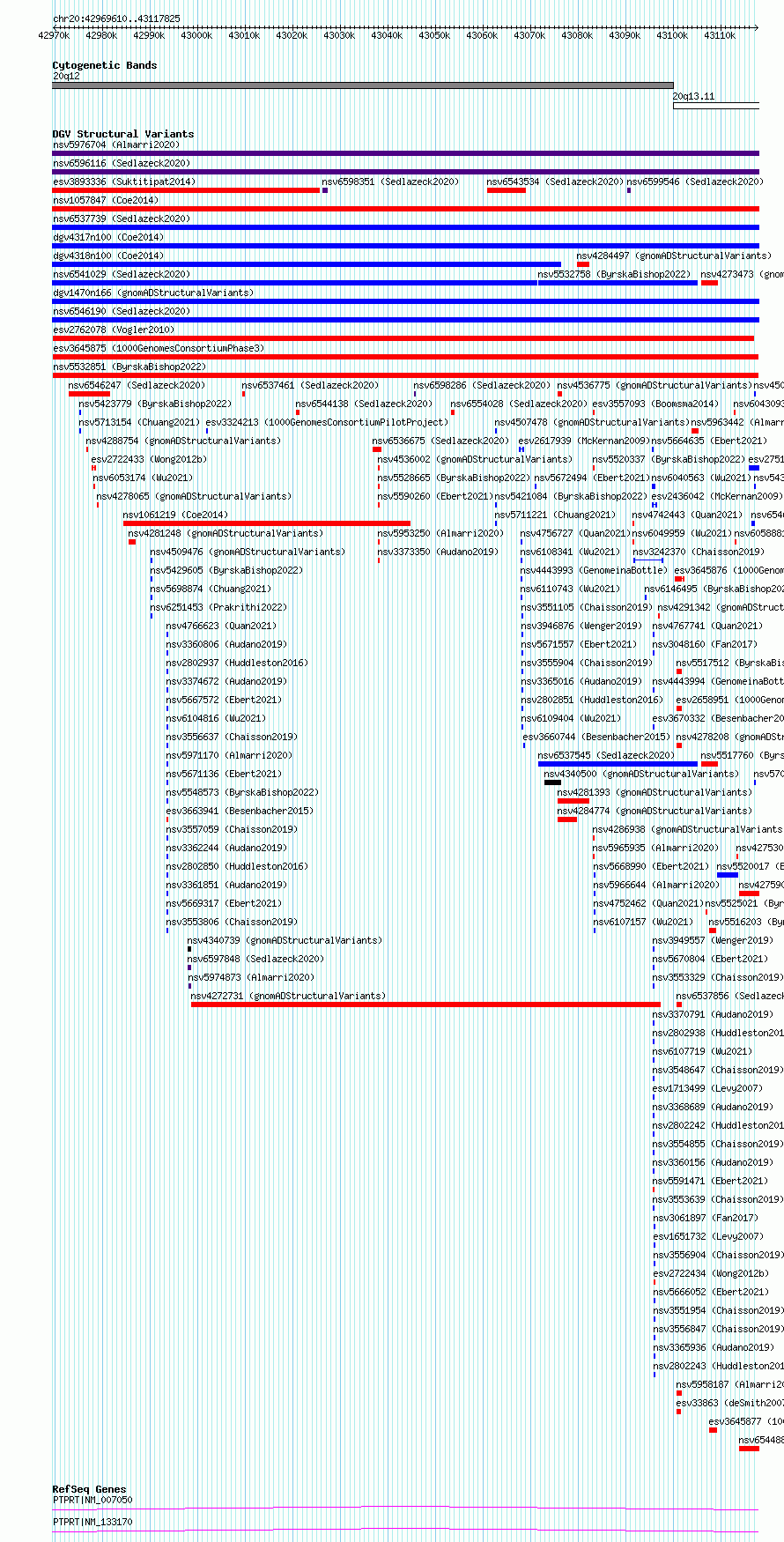The image size is (784, 1542).
Task: Click the esv3557093 (Boomsma2014) label
Action: [x=656, y=404]
